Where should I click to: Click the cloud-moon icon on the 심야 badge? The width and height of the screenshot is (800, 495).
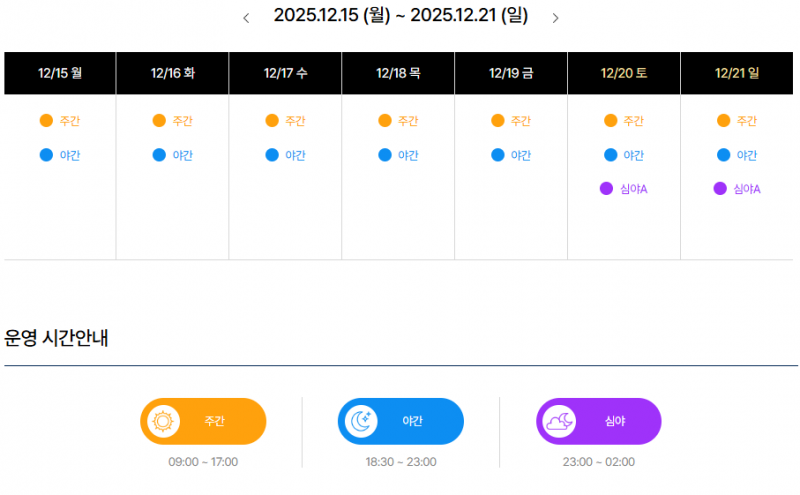point(558,421)
